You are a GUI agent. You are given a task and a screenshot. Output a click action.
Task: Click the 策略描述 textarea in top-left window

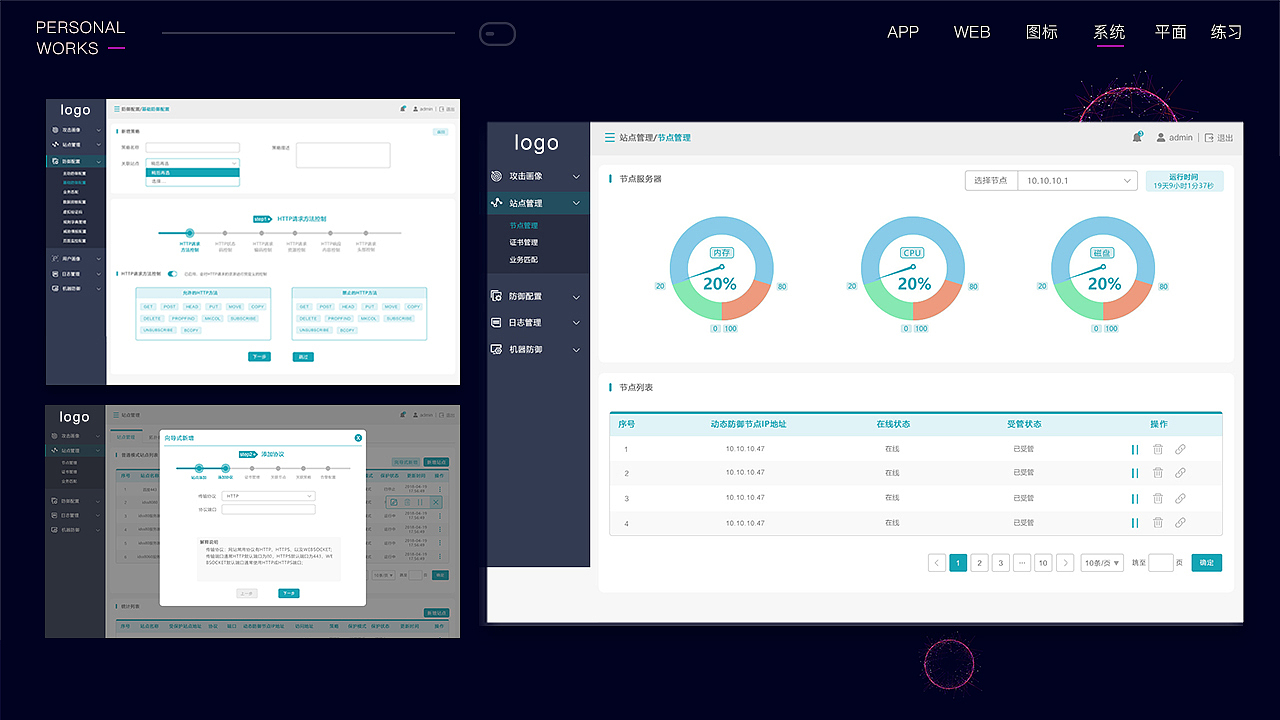tap(343, 155)
